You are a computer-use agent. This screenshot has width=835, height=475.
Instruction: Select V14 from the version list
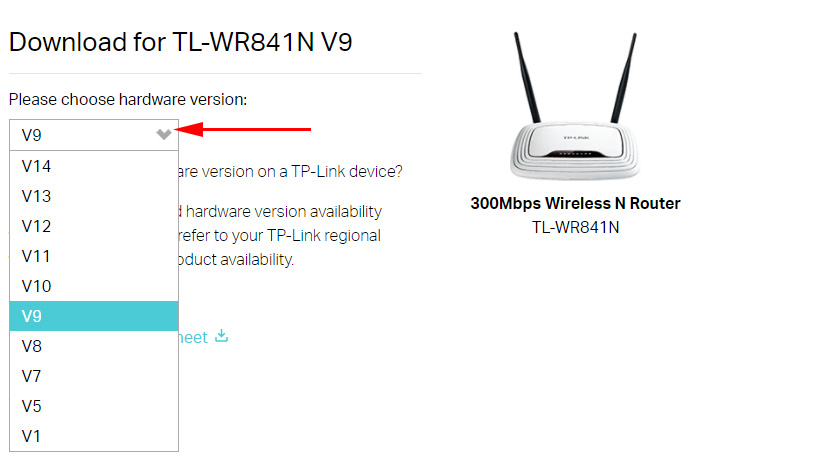click(94, 166)
